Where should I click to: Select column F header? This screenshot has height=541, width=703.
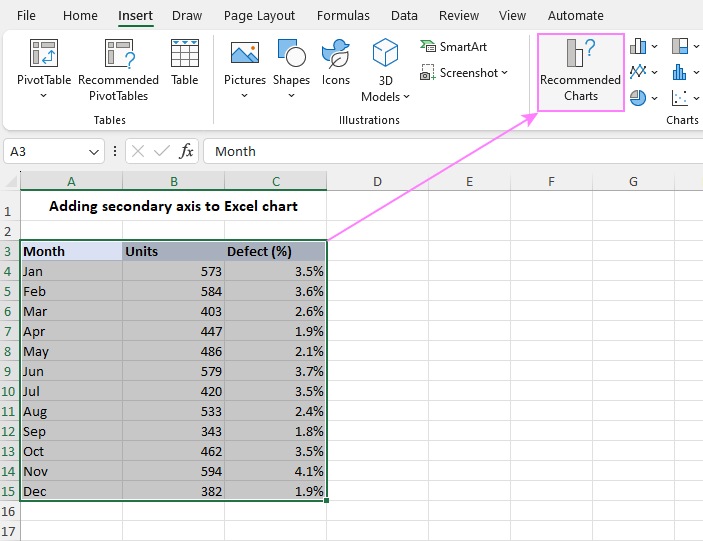point(551,181)
